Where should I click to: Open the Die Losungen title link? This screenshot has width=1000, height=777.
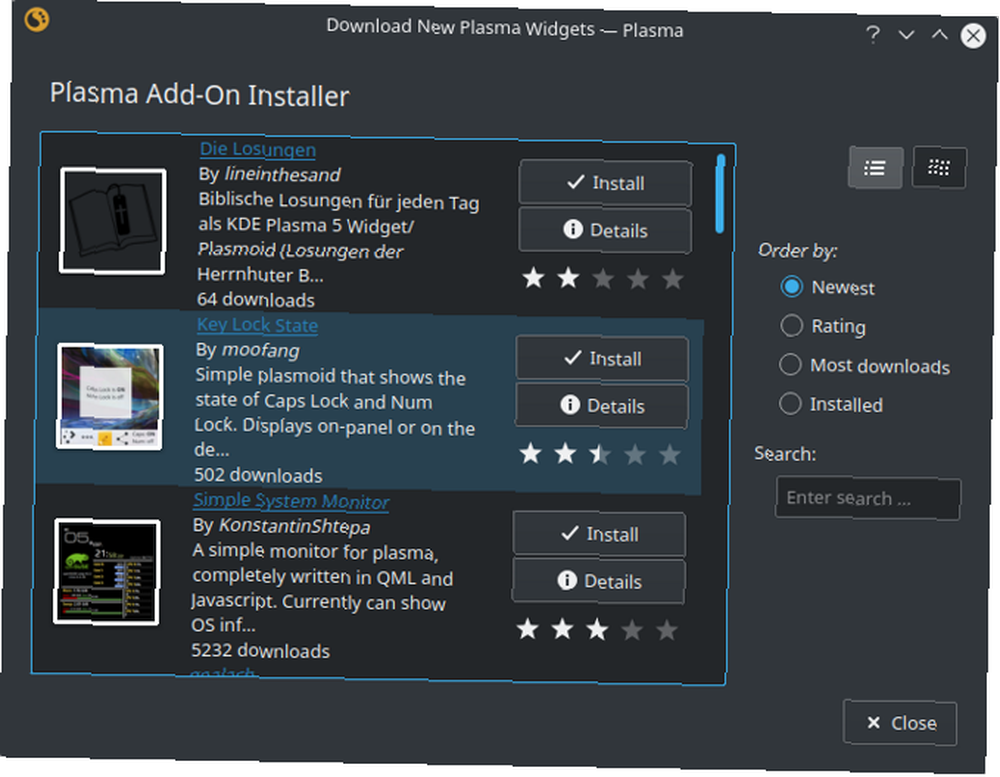pos(258,149)
